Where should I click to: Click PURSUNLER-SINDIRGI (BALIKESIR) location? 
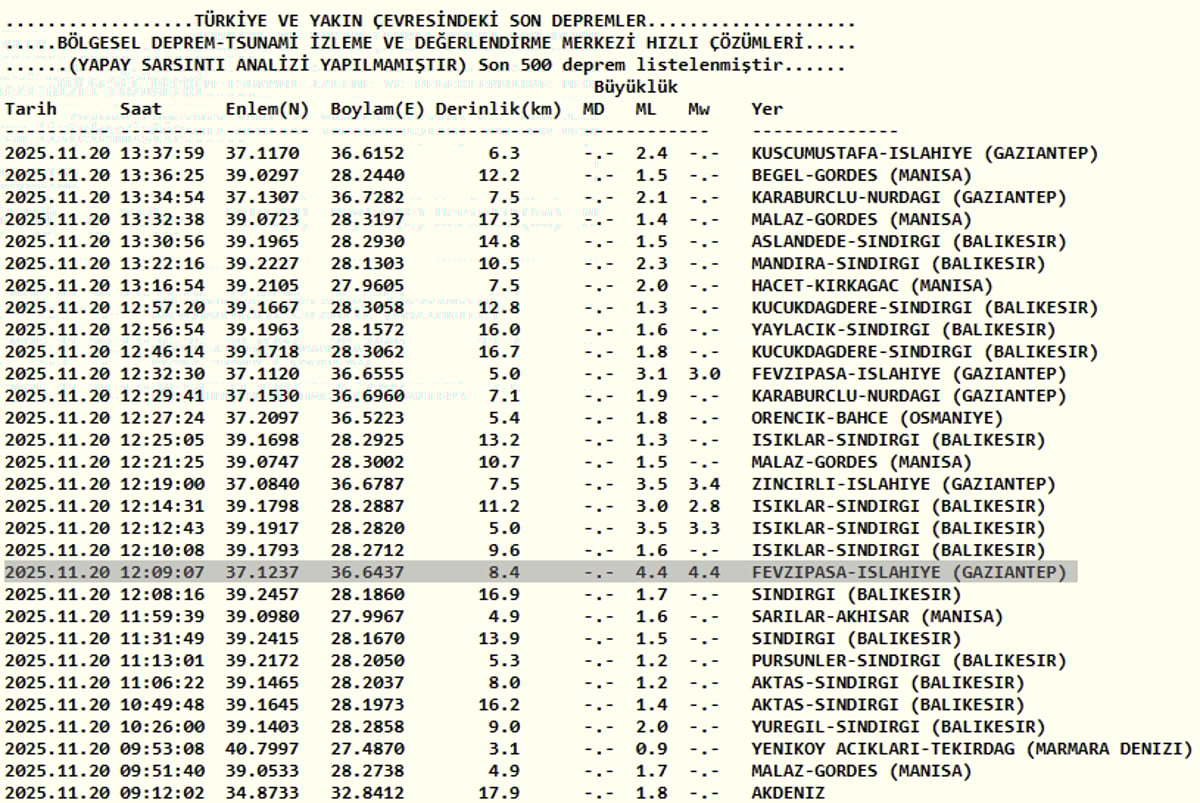(x=909, y=660)
